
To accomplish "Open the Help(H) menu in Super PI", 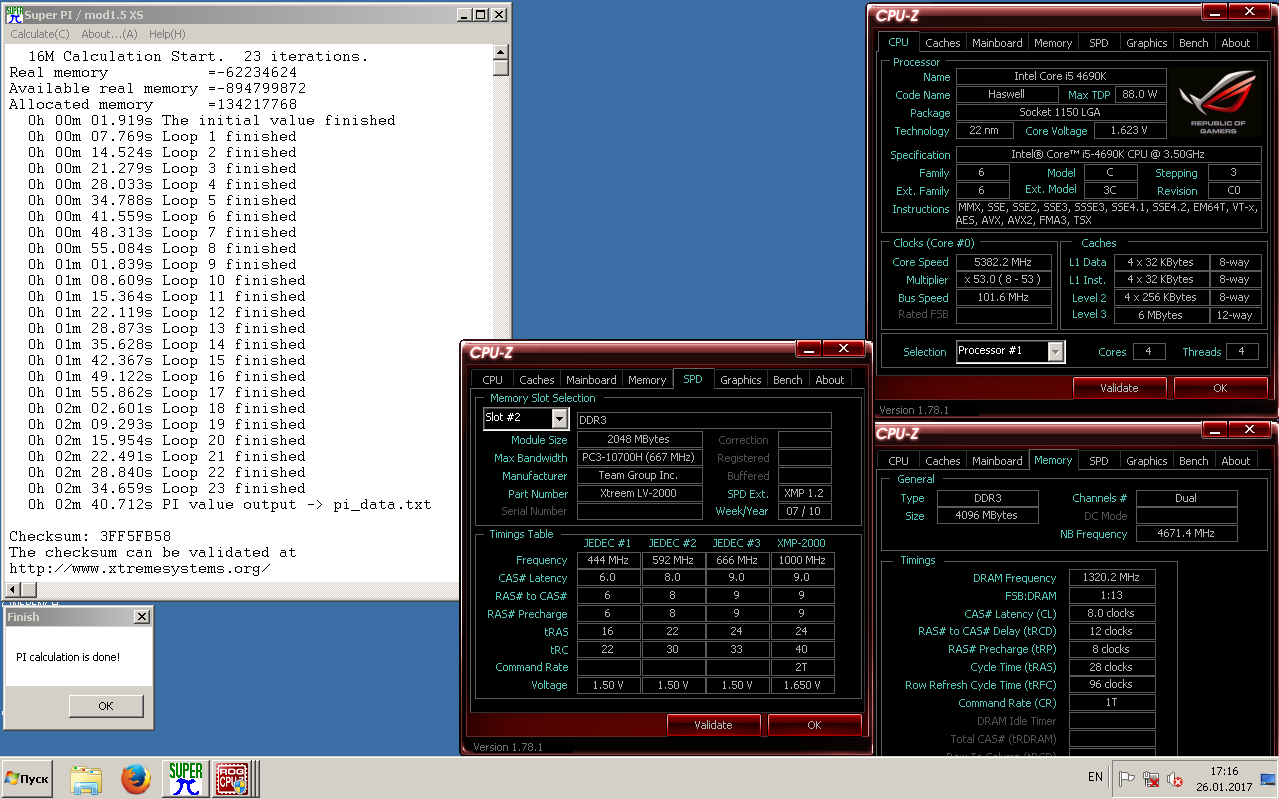I will (167, 34).
